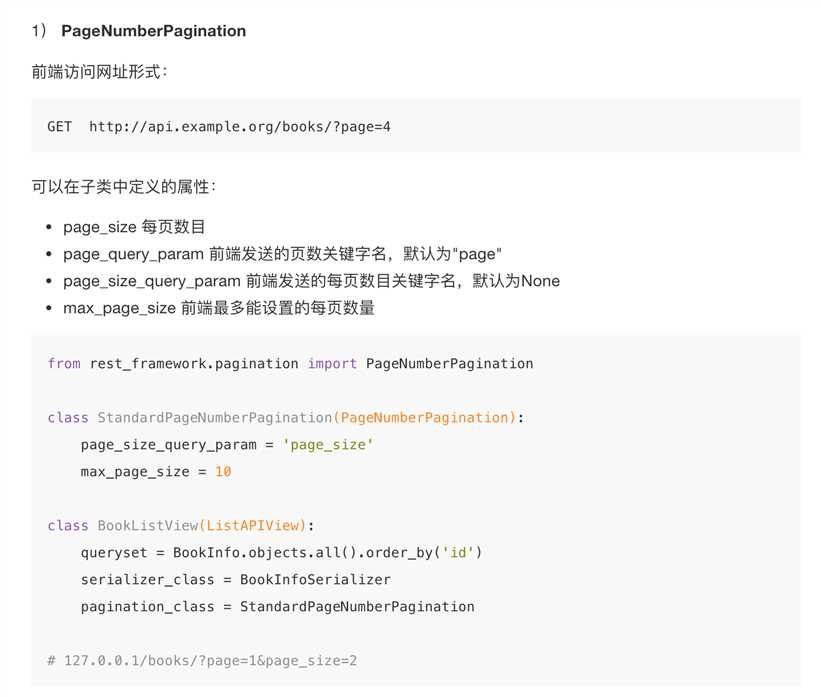Select the page_size 每页数目 bullet item

134,227
